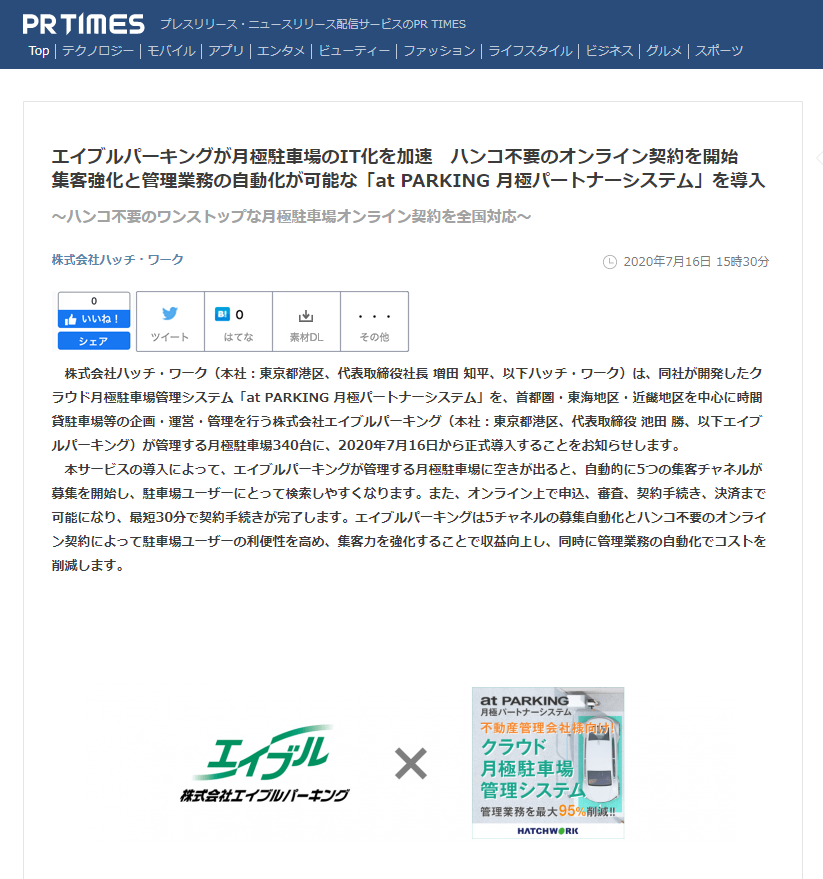Click the 株式会社ハッチ・ワーク company link

tap(118, 260)
